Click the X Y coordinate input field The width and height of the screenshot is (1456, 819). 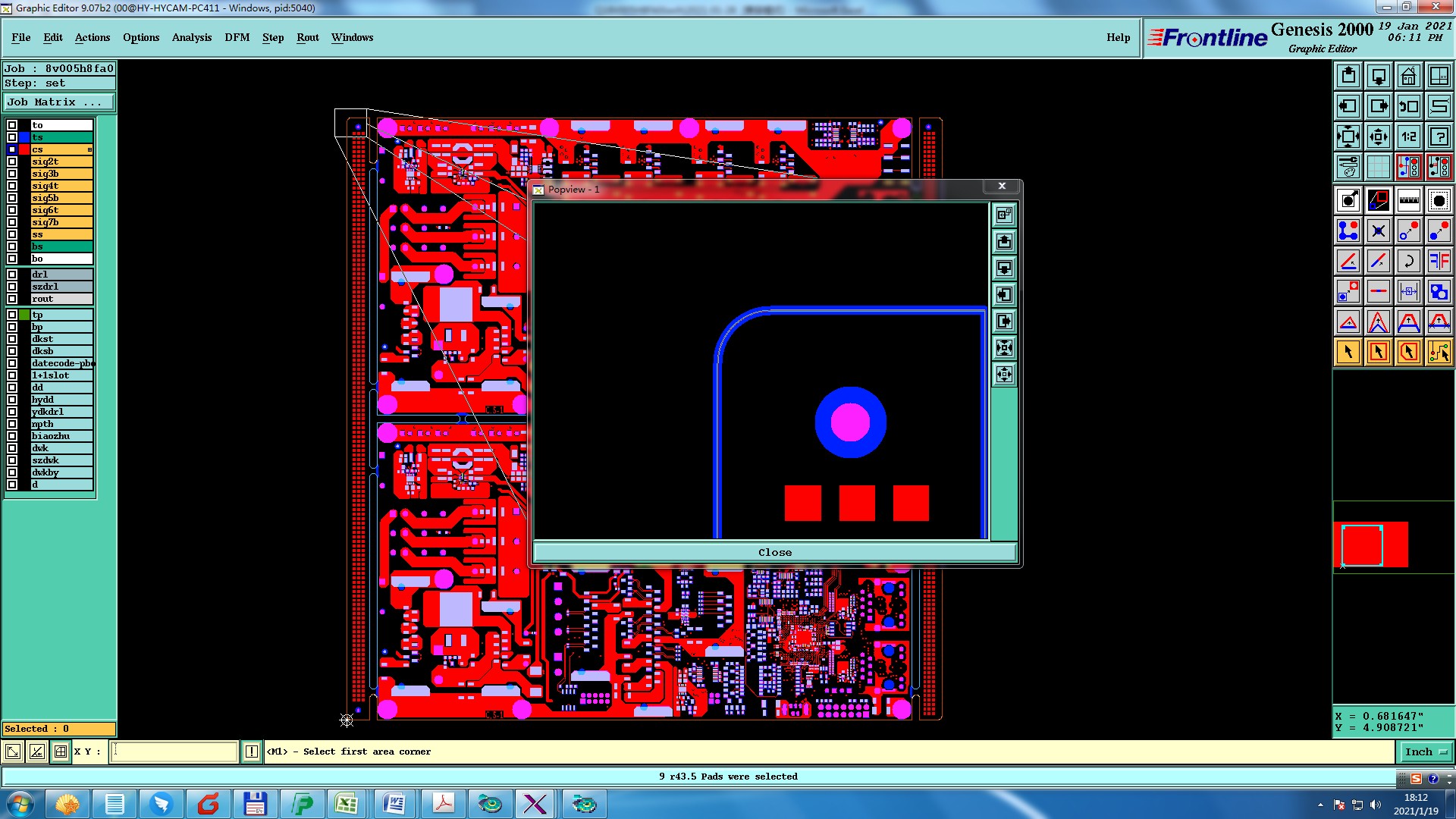[174, 752]
